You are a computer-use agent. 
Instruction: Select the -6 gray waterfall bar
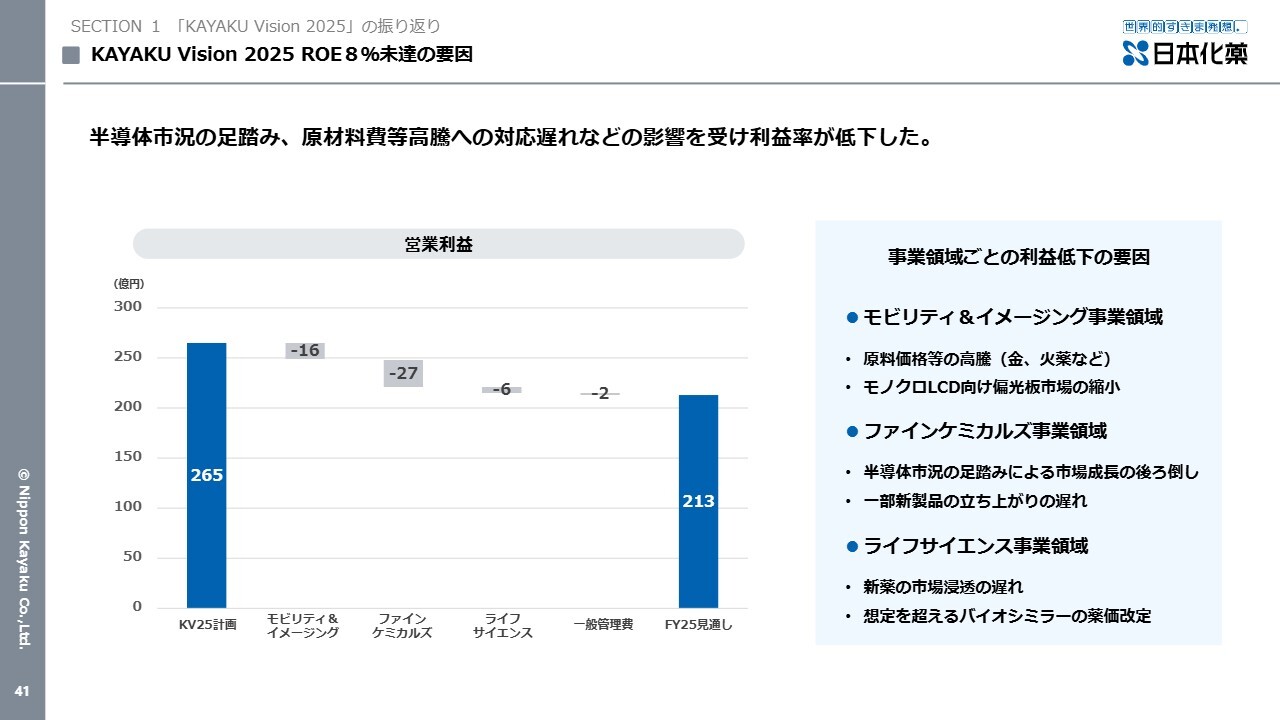pyautogui.click(x=502, y=390)
